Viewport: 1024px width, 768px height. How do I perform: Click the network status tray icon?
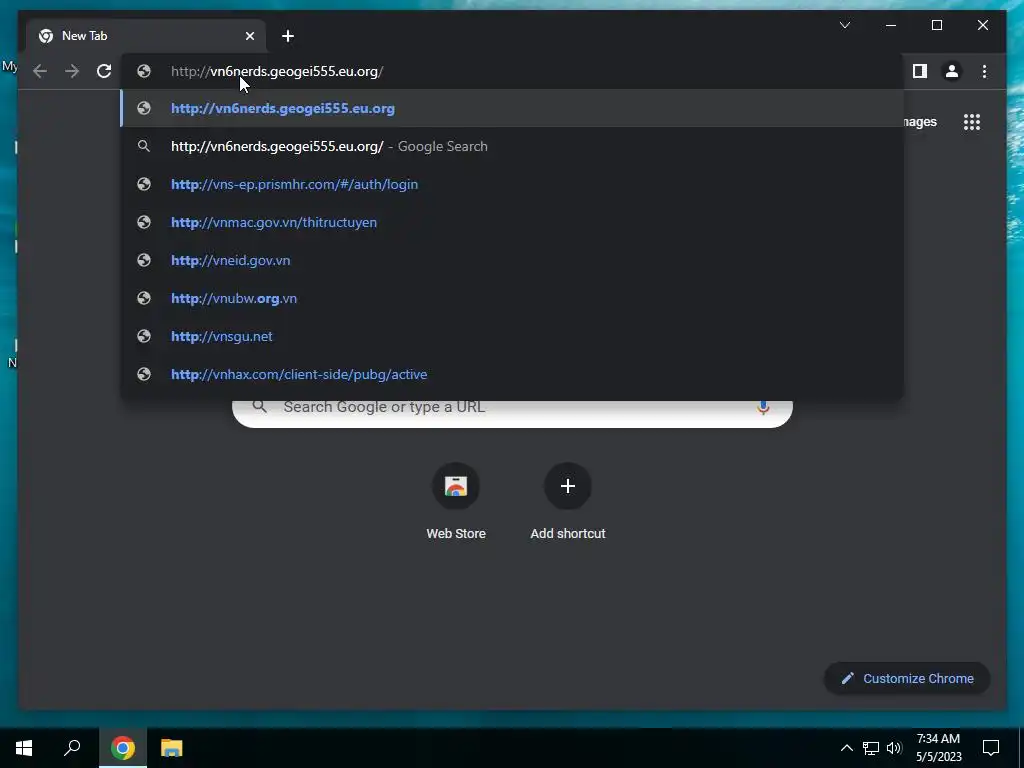(871, 748)
